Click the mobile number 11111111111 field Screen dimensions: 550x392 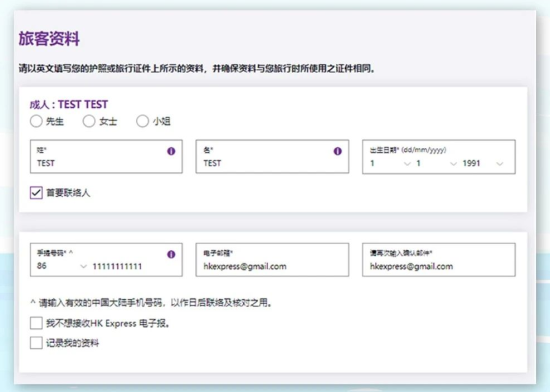click(117, 266)
